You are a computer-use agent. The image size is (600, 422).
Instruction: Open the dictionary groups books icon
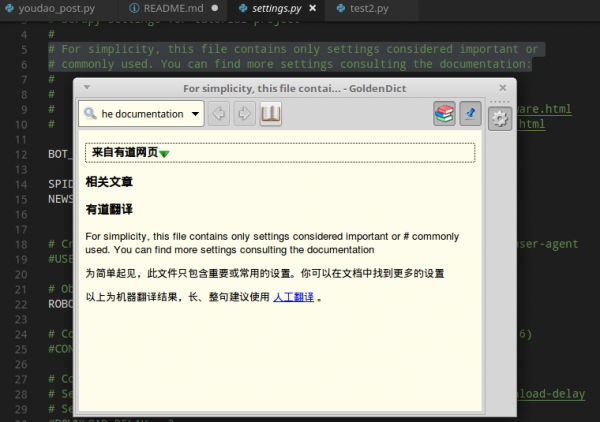(444, 114)
